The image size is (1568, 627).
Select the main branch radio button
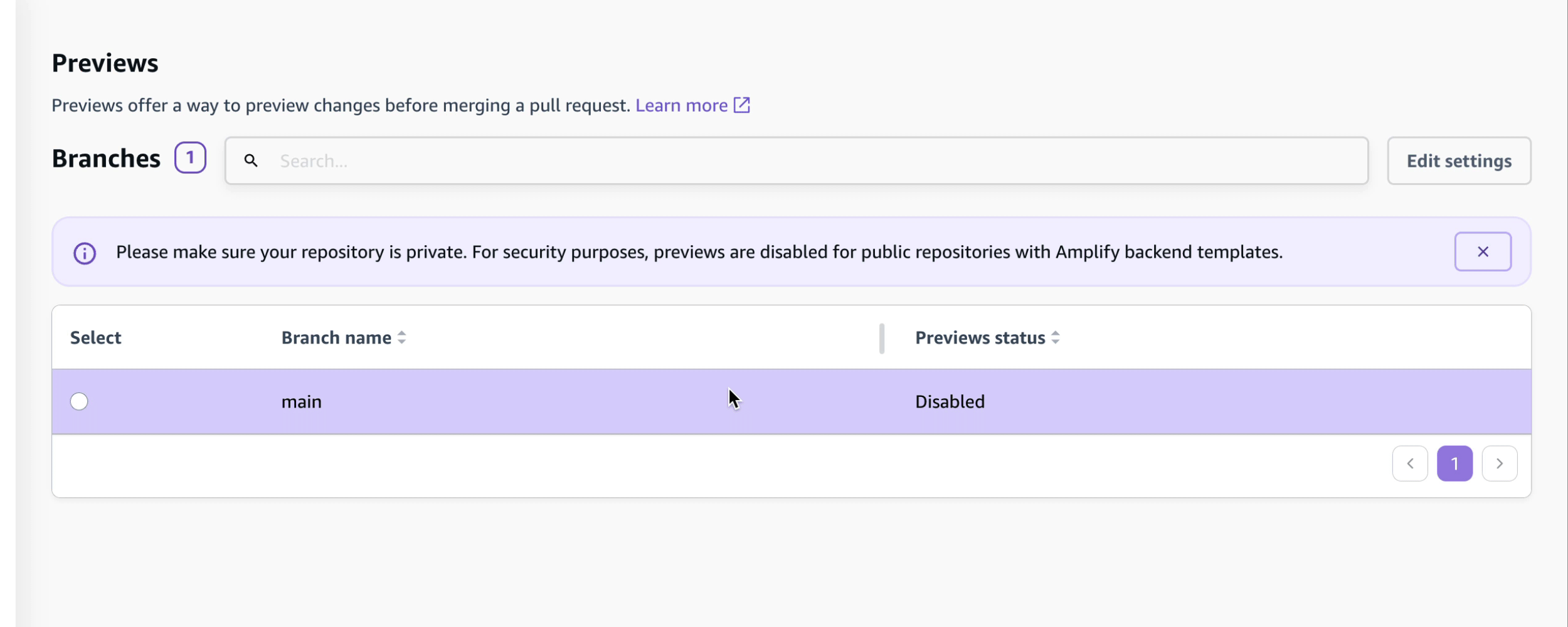[79, 402]
